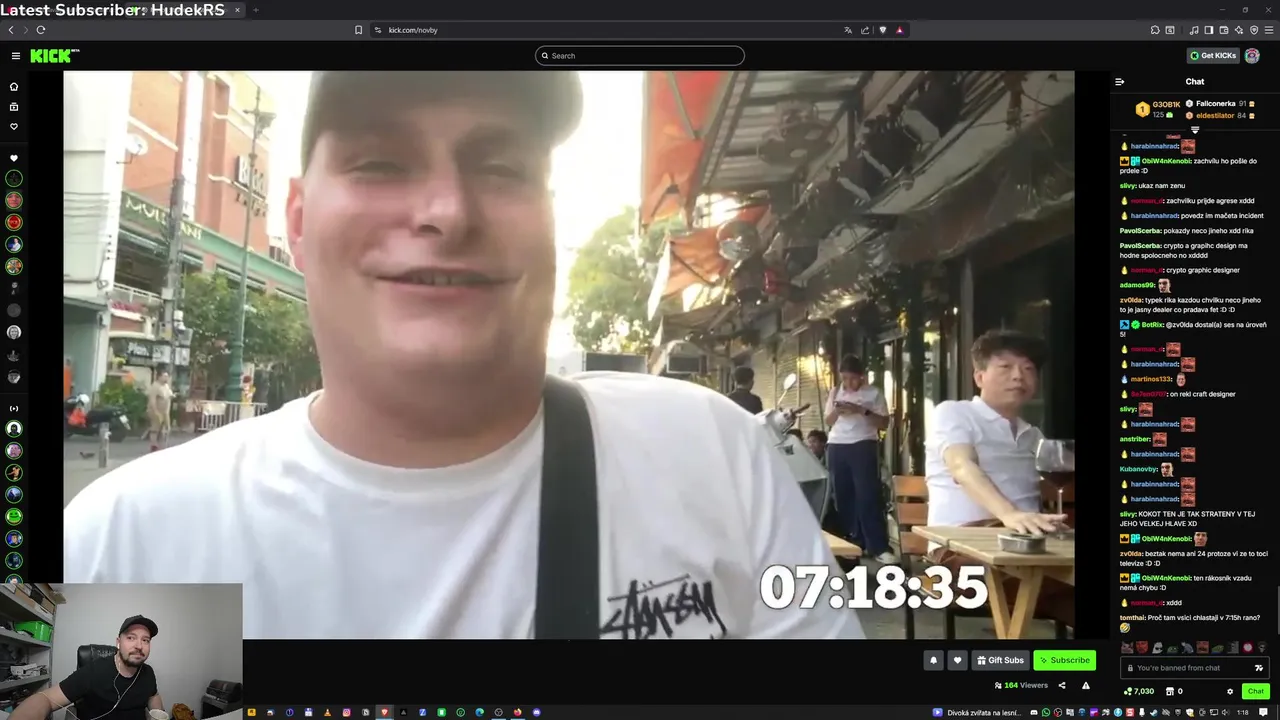Screen dimensions: 1280x720
Task: Open the AI sparkle assistant icon
Action: (x=1239, y=30)
